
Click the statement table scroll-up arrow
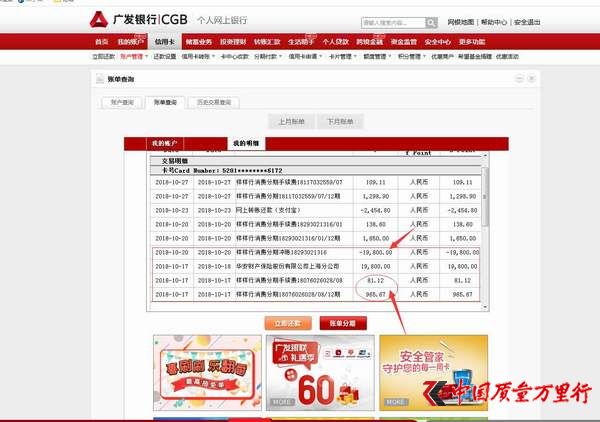pyautogui.click(x=485, y=156)
